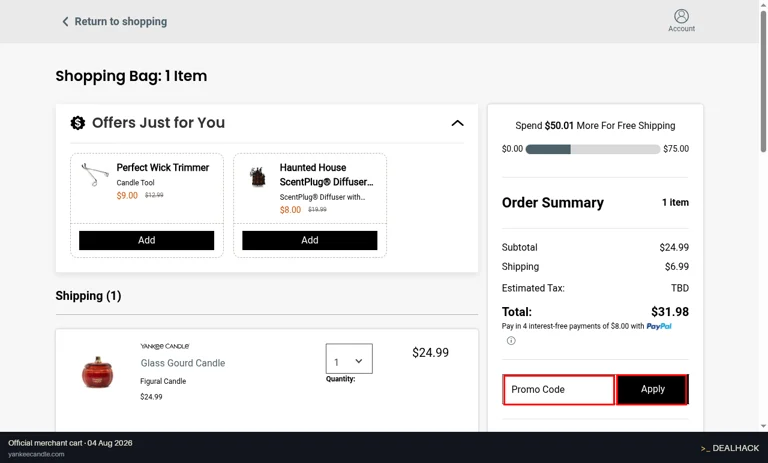Click the Haunted House diffuser thumbnail
The height and width of the screenshot is (463, 768).
(258, 177)
